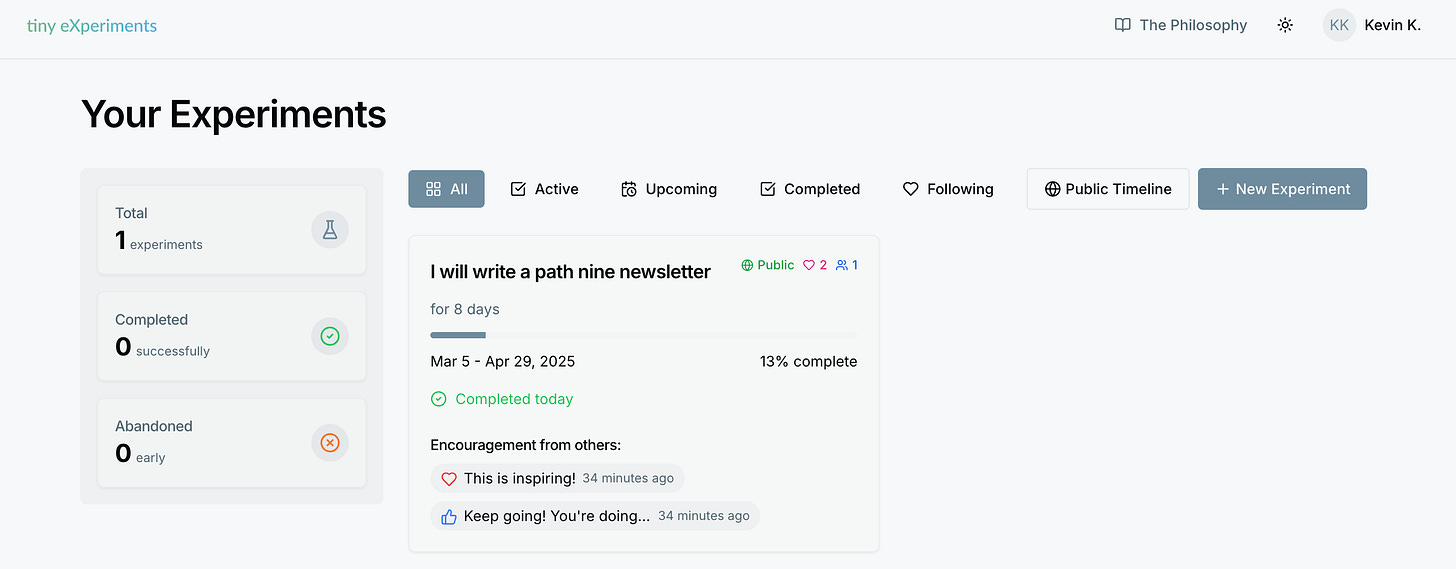Open The Philosophy page link

pos(1181,25)
